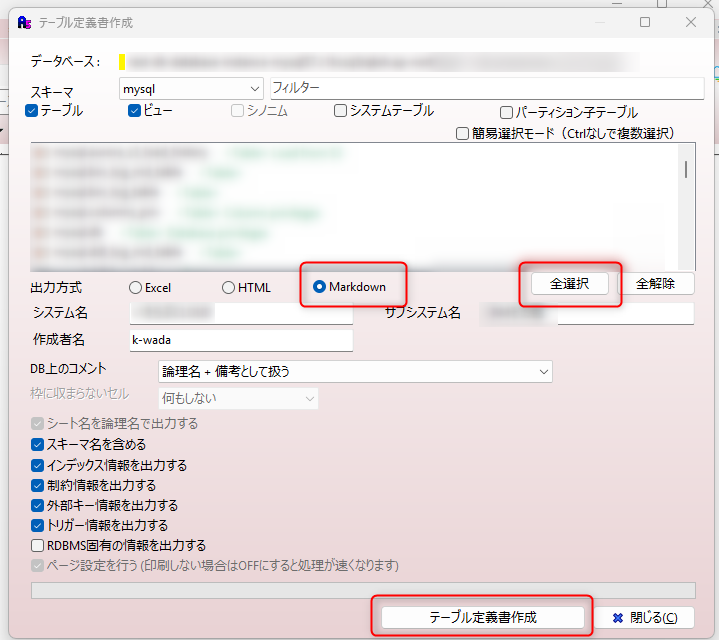Enable the システムテーブル checkbox
The image size is (719, 640).
pos(340,111)
